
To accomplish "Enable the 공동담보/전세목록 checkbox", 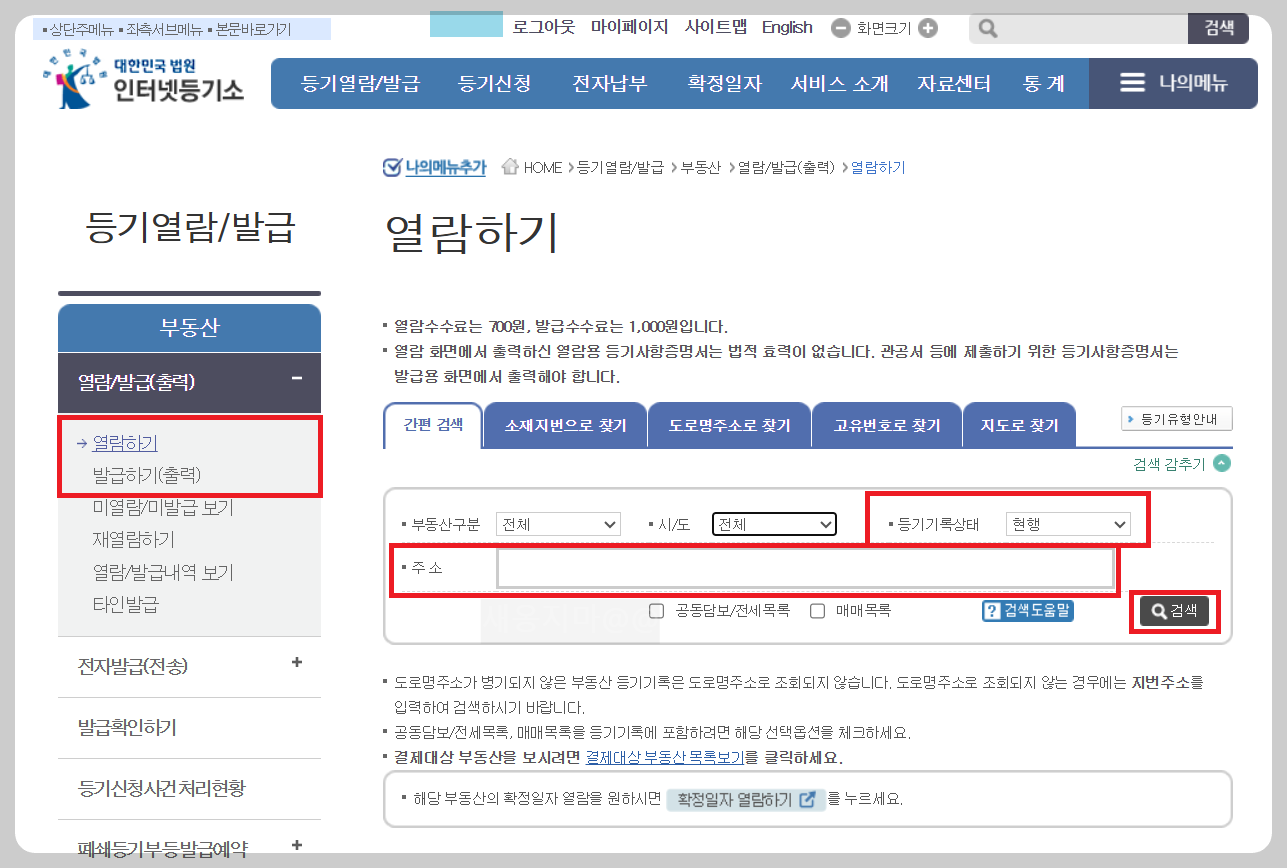I will click(656, 612).
